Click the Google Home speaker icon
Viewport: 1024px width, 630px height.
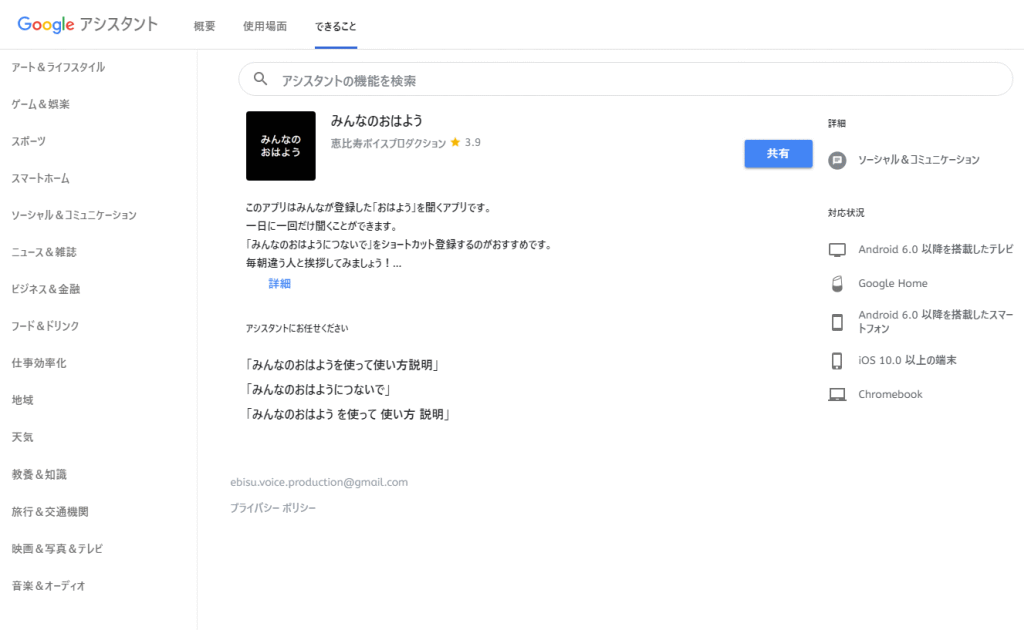(837, 283)
